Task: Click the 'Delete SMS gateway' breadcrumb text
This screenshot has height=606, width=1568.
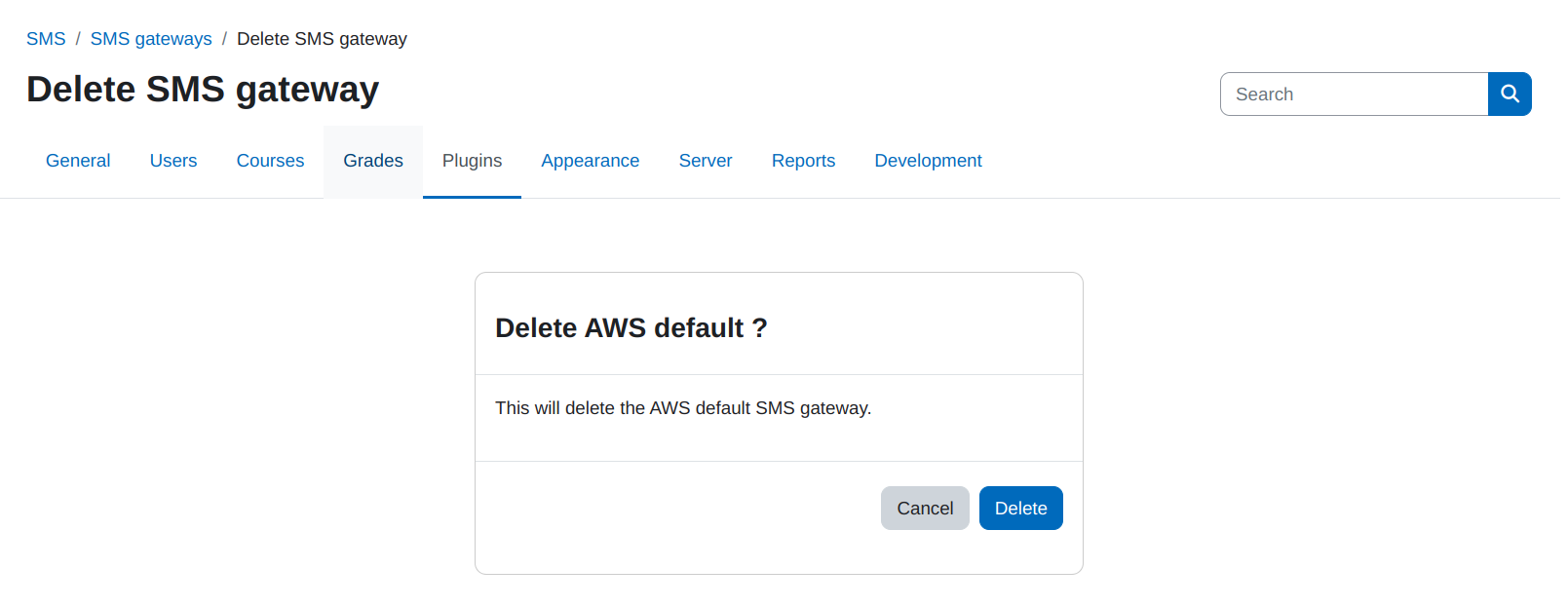Action: [322, 39]
